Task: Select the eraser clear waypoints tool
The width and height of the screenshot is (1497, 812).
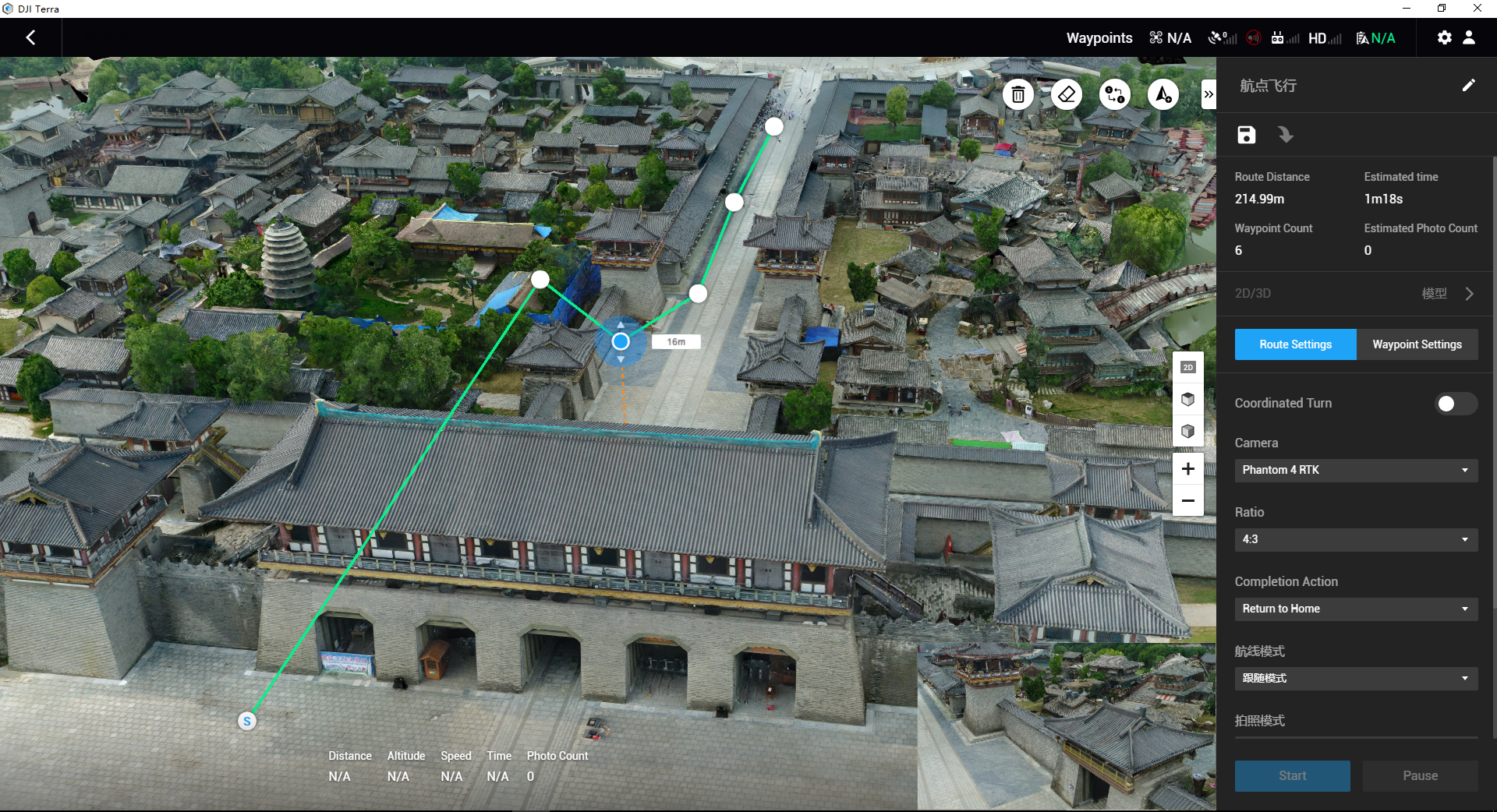Action: tap(1066, 95)
